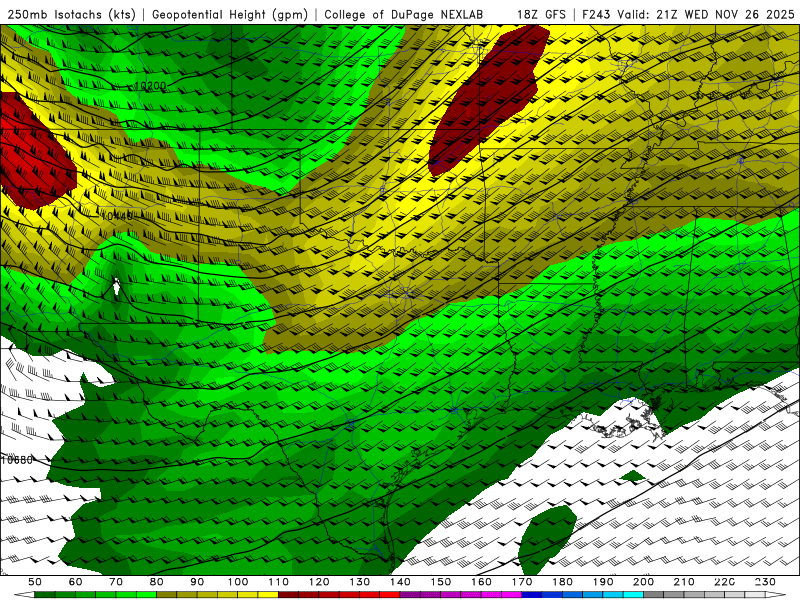Click the 230 value on the color scale

pyautogui.click(x=765, y=582)
